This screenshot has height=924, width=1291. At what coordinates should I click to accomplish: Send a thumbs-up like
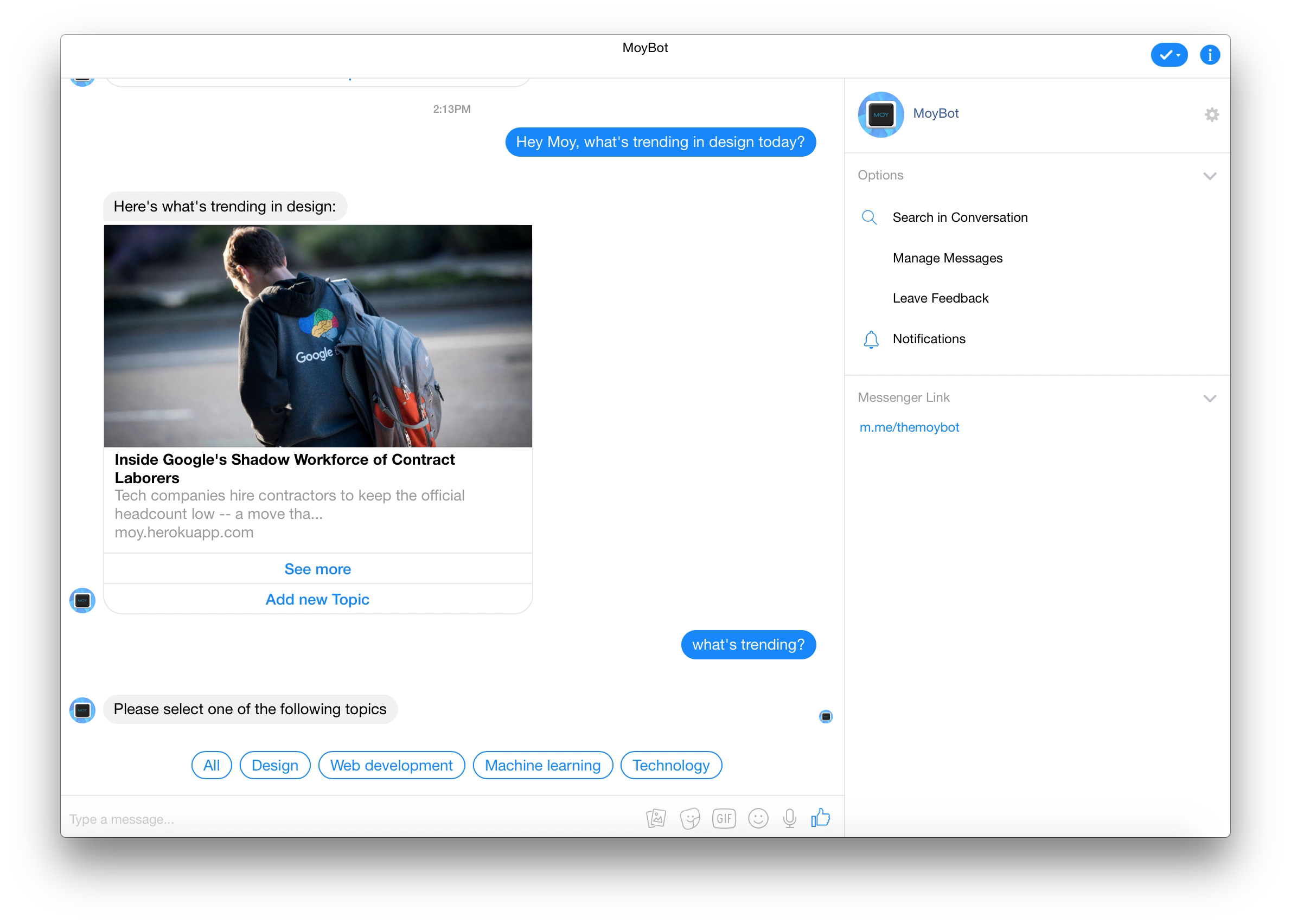tap(820, 818)
